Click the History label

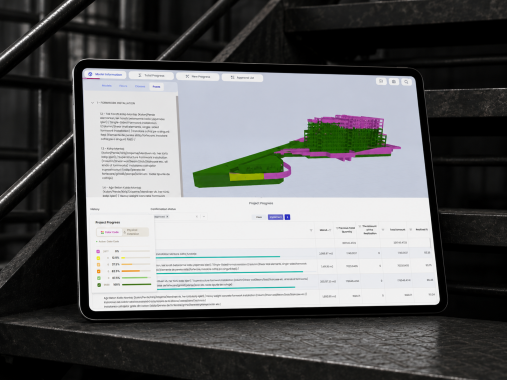[x=95, y=209]
